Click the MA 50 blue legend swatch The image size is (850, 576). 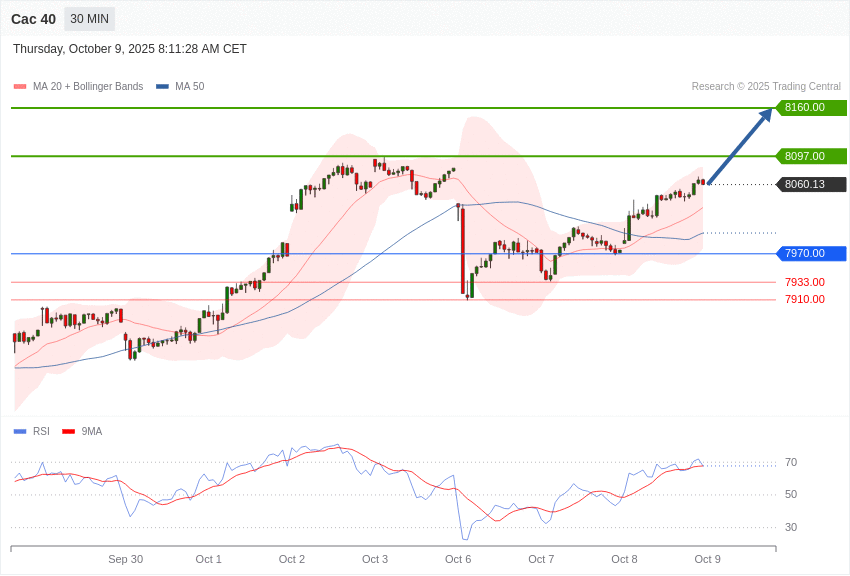(x=162, y=87)
